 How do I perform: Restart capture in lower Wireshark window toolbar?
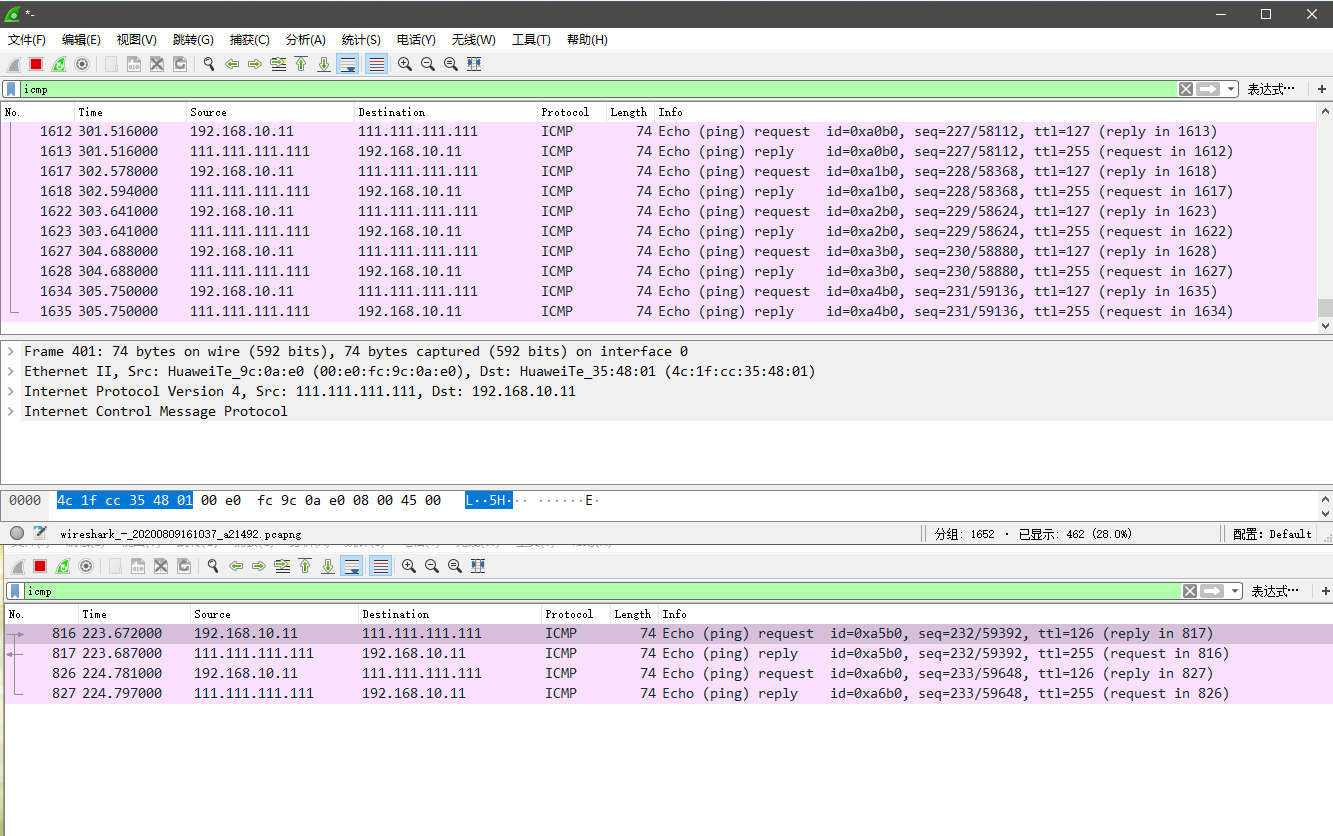point(63,566)
